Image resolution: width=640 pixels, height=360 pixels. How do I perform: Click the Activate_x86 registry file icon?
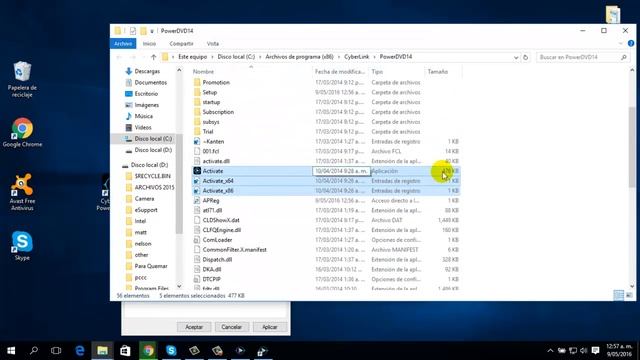[197, 191]
